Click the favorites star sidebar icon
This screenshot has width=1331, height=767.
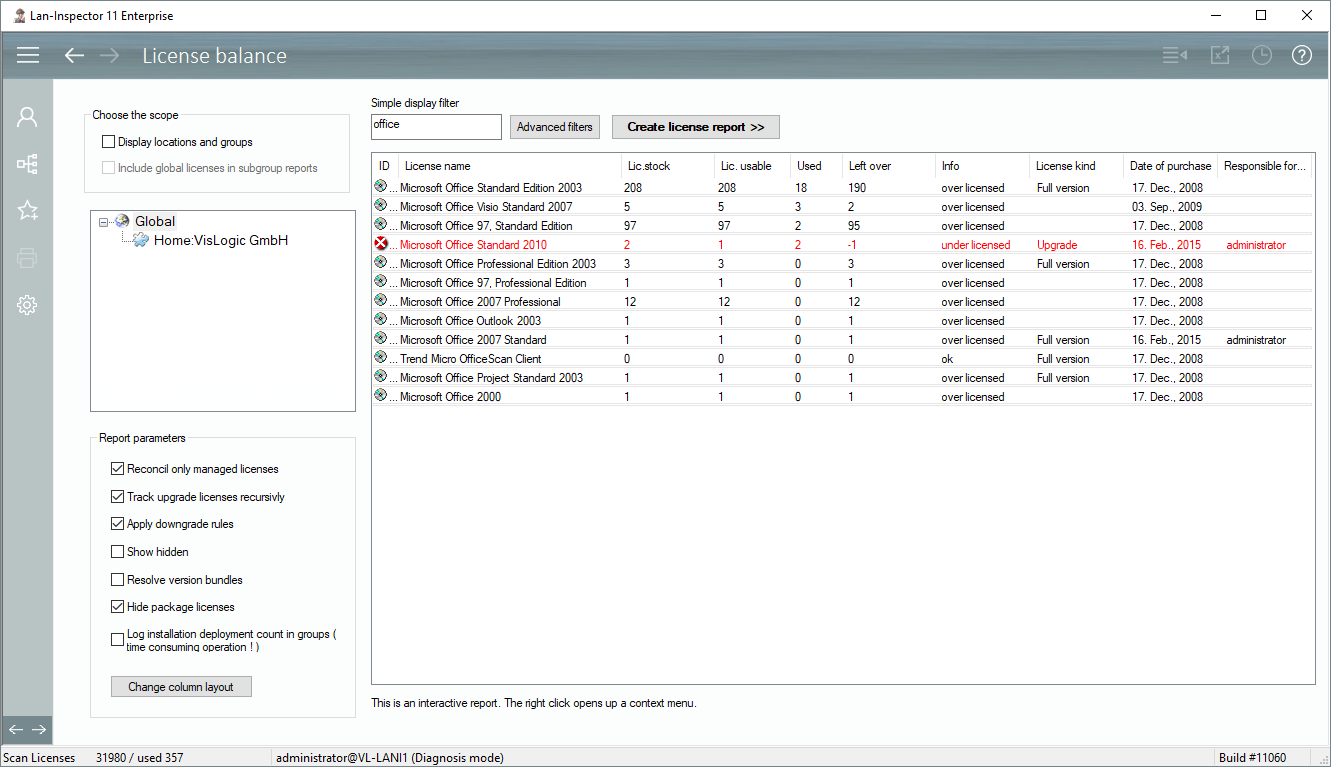(x=27, y=210)
